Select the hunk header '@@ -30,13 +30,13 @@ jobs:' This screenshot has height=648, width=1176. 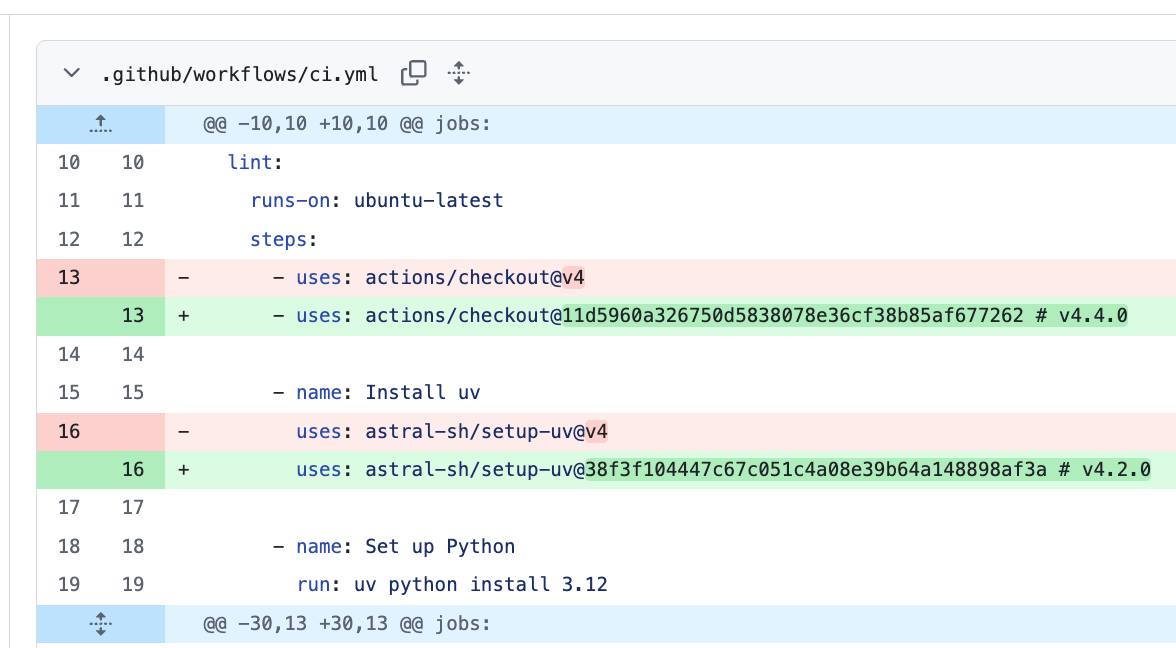click(347, 623)
